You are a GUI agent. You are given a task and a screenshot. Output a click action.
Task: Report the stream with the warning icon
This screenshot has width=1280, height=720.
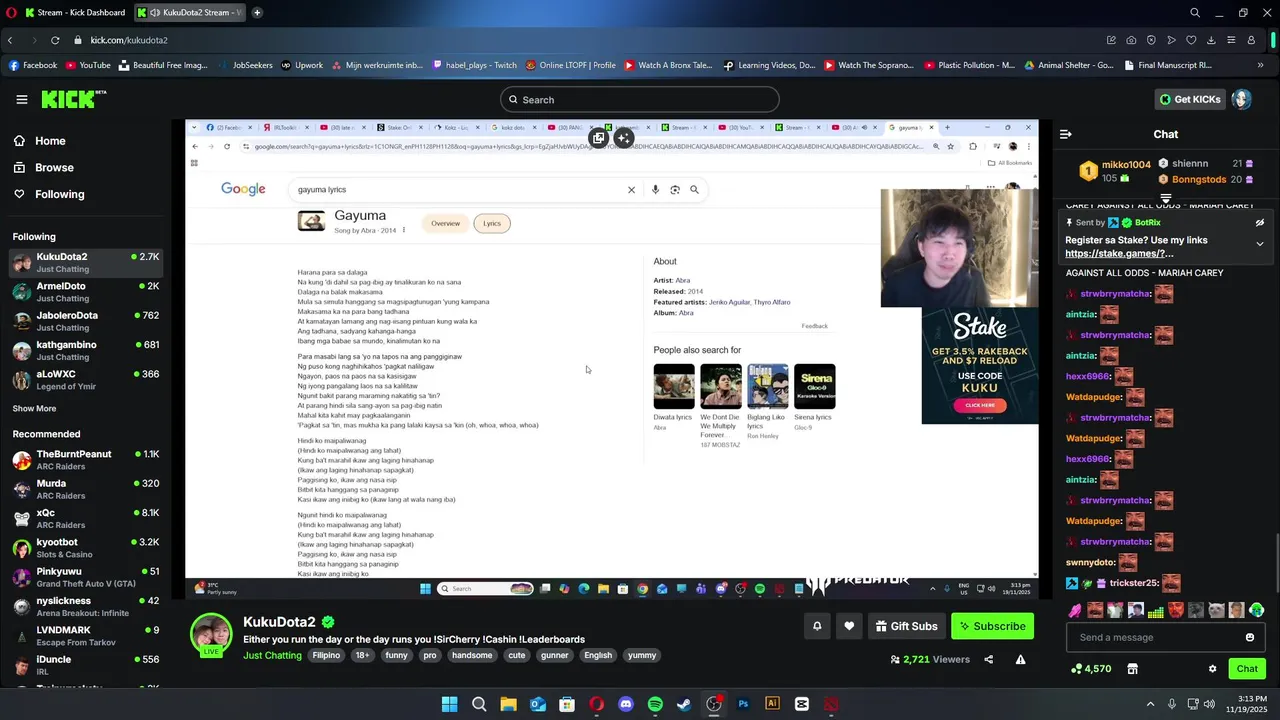point(1020,659)
